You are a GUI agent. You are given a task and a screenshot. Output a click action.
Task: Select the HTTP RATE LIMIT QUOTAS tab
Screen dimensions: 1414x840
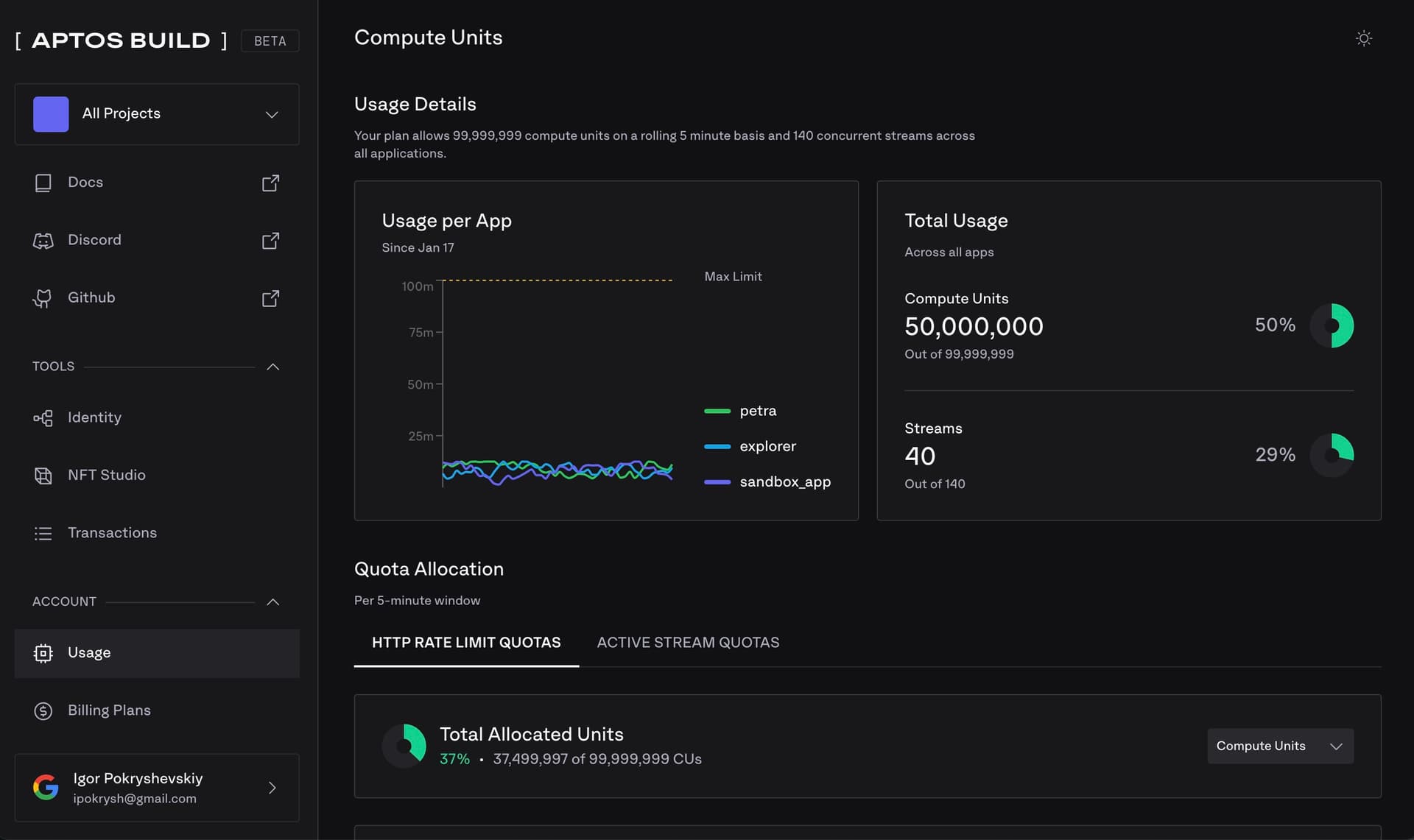(x=466, y=643)
